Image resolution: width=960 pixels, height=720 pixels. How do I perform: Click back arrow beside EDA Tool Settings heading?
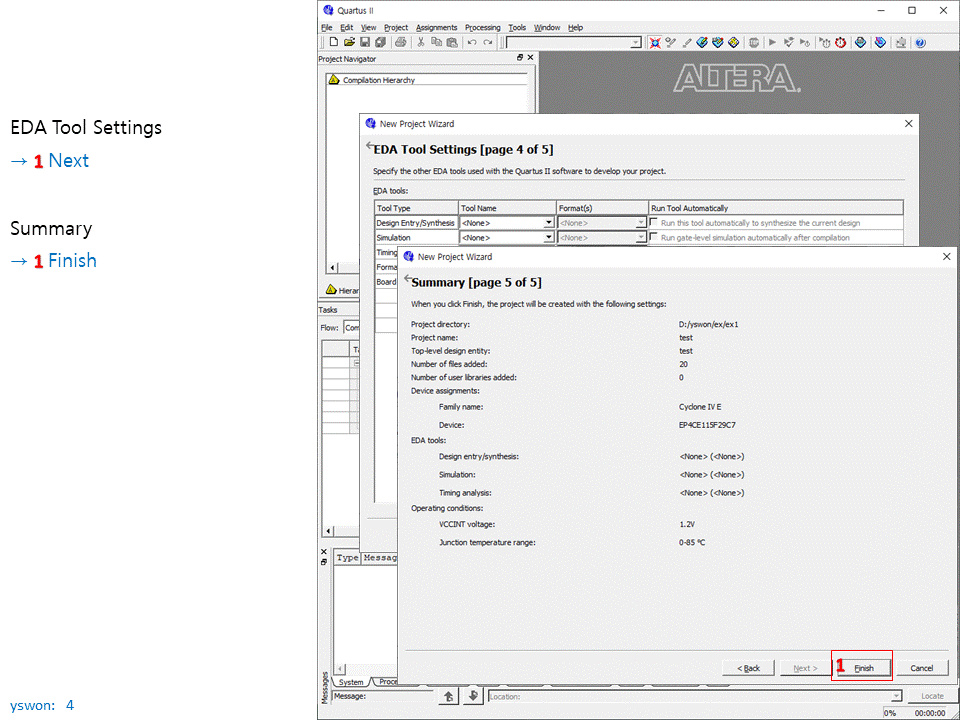tap(369, 146)
